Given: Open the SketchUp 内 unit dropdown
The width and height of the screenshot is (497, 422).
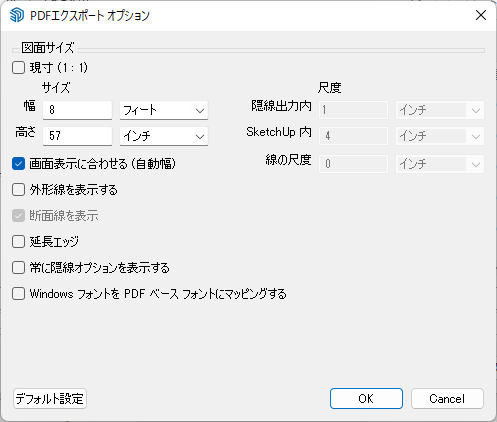Looking at the screenshot, I should tap(440, 136).
